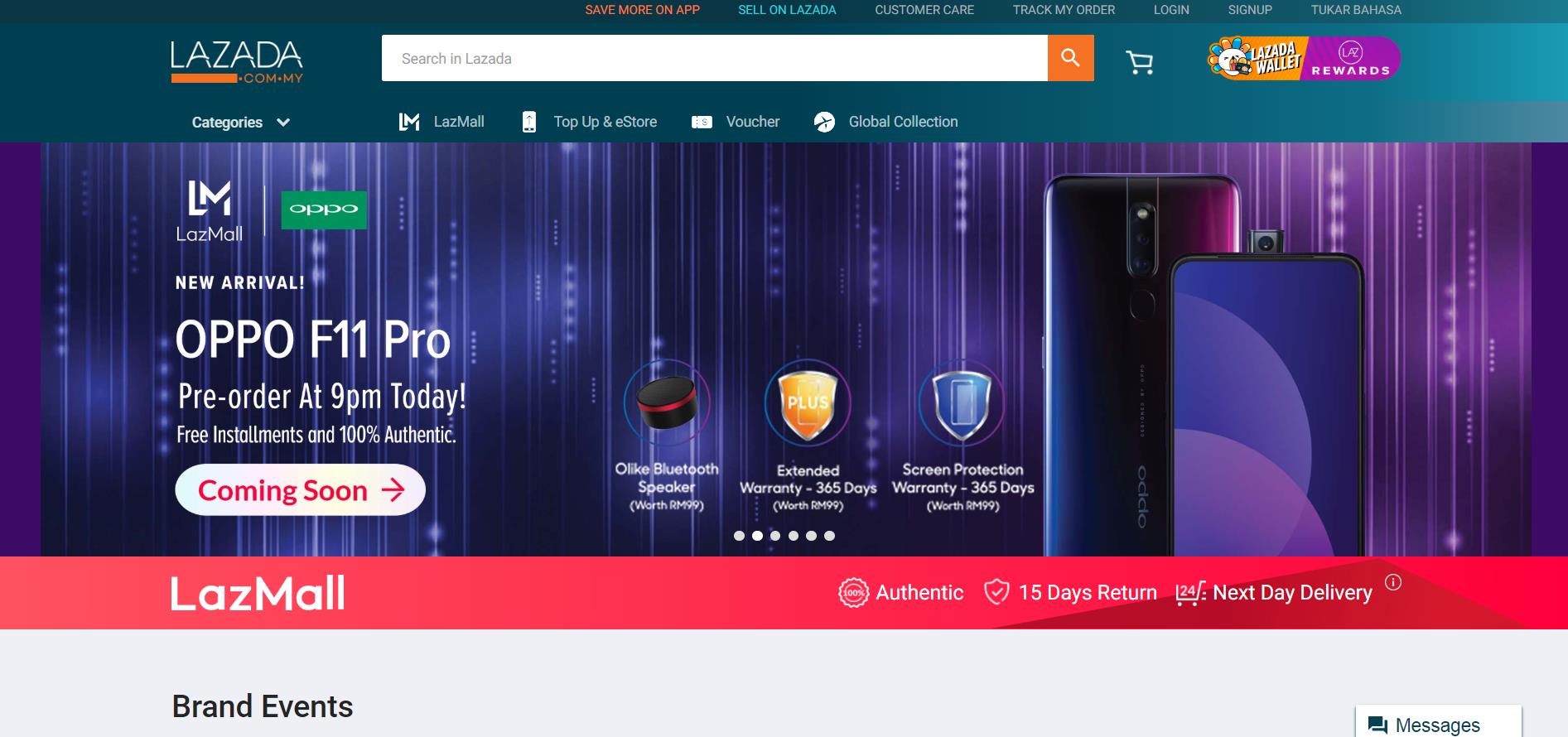Click the Messages chat bubble icon
Image resolution: width=1568 pixels, height=737 pixels.
tap(1378, 725)
